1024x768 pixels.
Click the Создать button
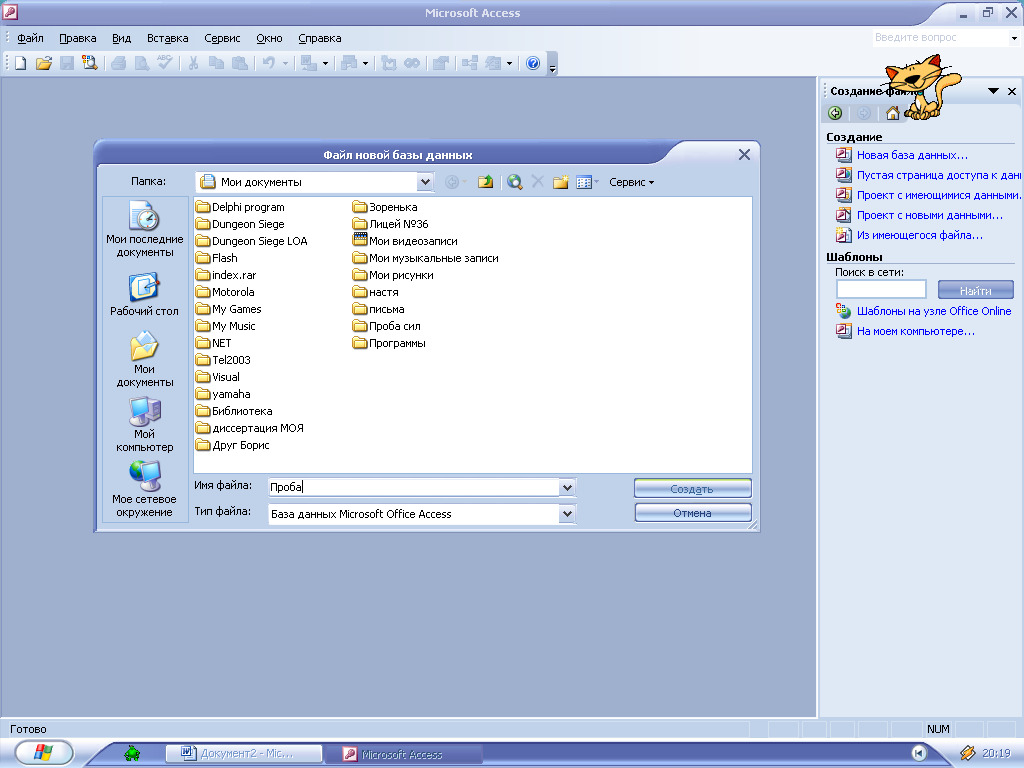pos(692,488)
